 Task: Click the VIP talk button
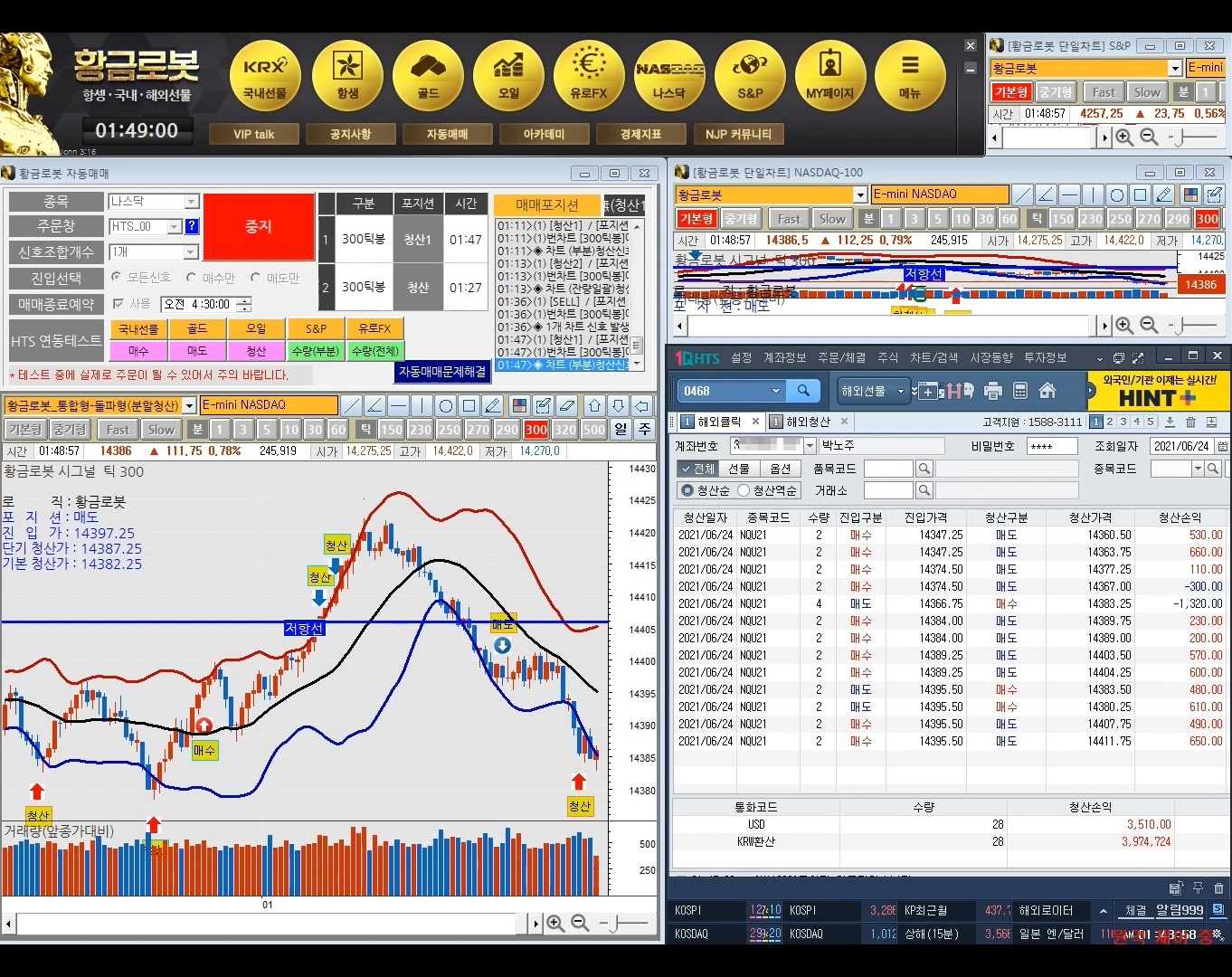coord(254,134)
